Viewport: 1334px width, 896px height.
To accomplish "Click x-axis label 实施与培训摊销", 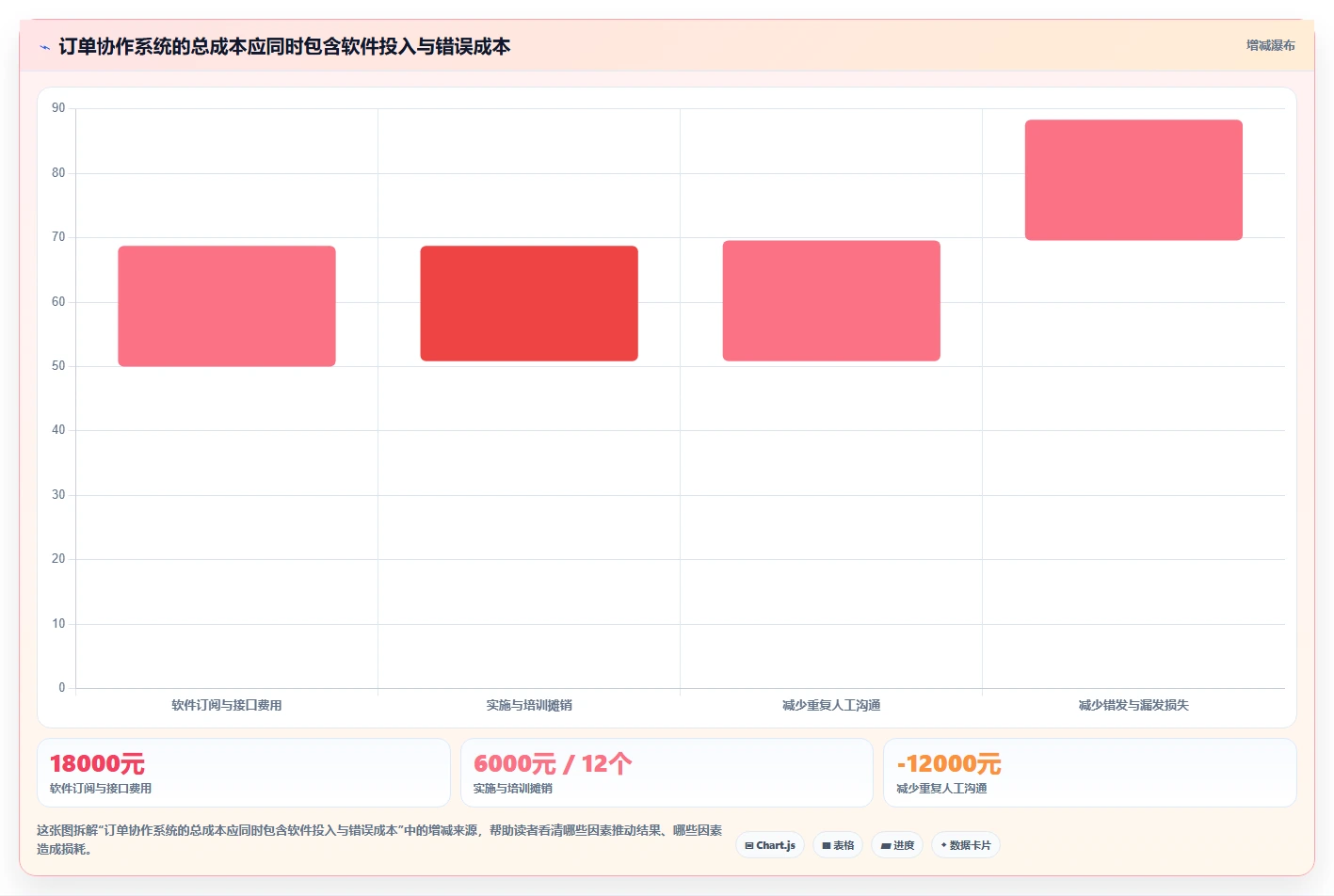I will (x=529, y=705).
